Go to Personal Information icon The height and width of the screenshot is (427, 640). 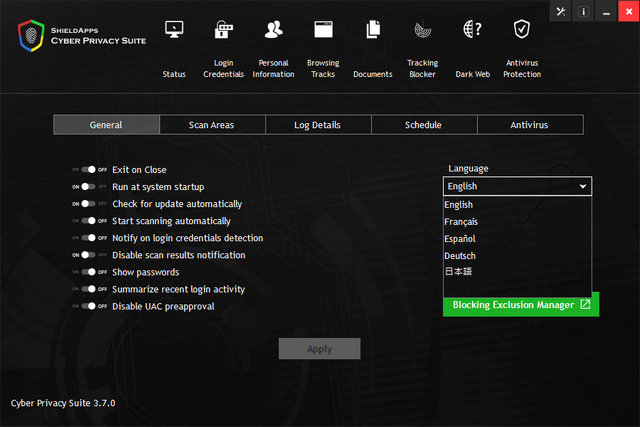tap(273, 30)
